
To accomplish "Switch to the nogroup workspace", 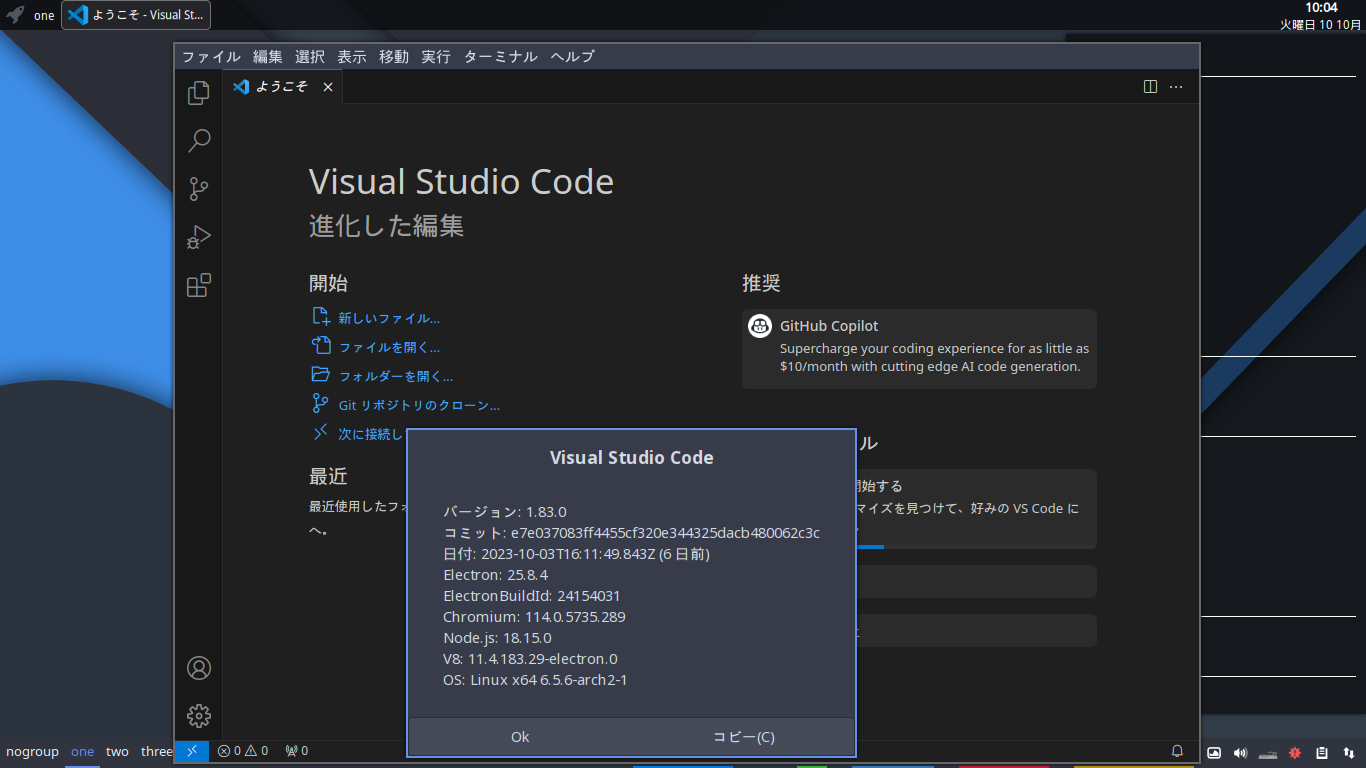I will 32,752.
